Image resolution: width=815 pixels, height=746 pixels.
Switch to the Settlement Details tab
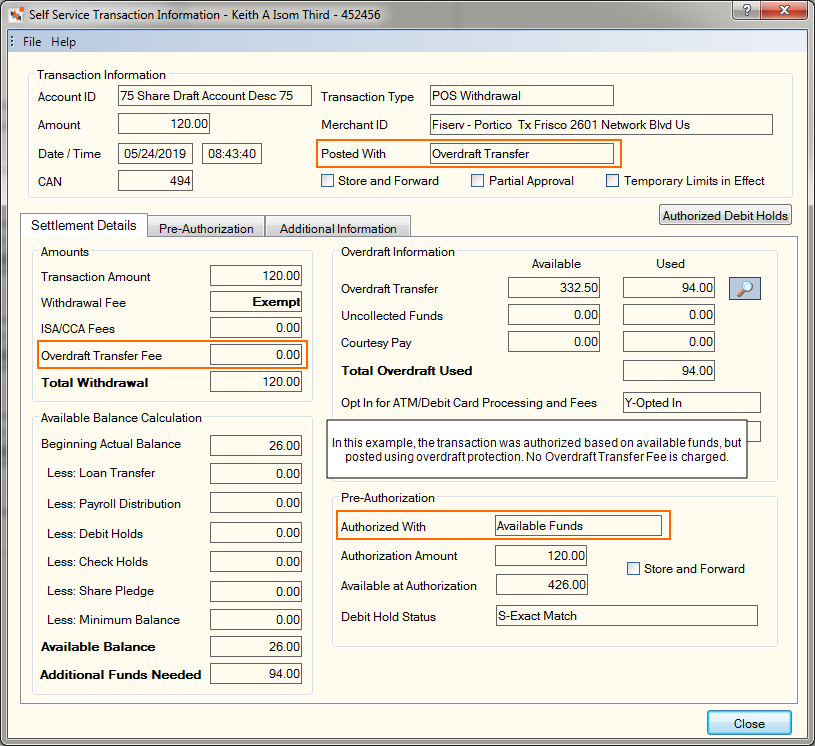point(84,225)
